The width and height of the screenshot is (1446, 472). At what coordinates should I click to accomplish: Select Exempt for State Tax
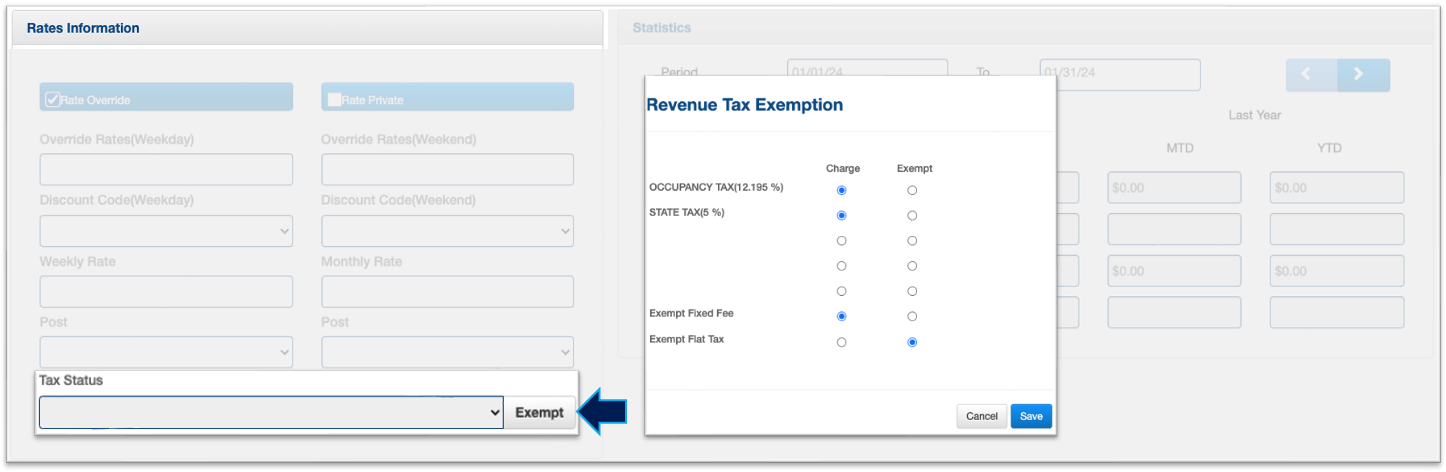(912, 215)
